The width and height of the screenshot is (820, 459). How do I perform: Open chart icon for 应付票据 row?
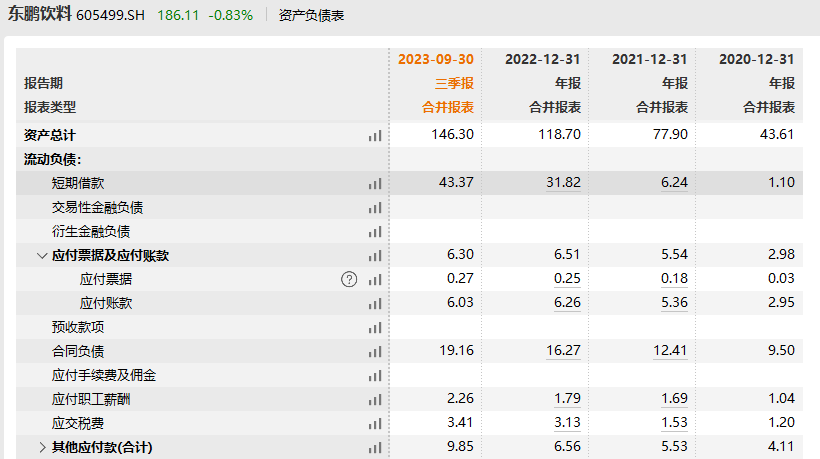[375, 280]
